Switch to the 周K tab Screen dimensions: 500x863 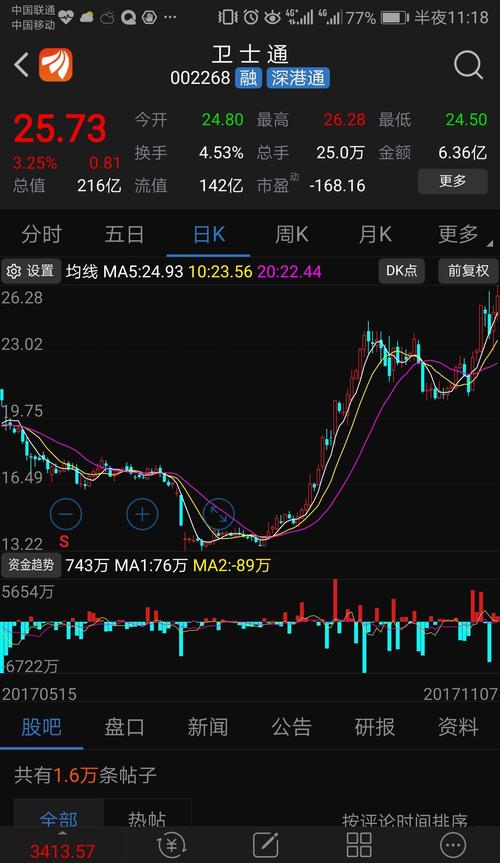click(291, 235)
